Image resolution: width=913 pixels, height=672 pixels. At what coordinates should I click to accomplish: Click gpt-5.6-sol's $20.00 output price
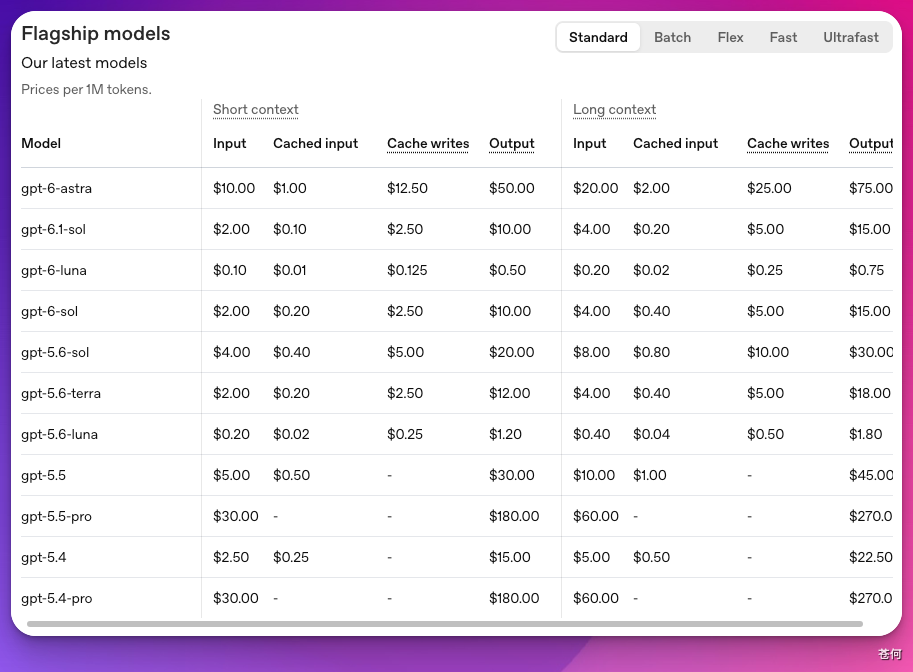pyautogui.click(x=512, y=352)
